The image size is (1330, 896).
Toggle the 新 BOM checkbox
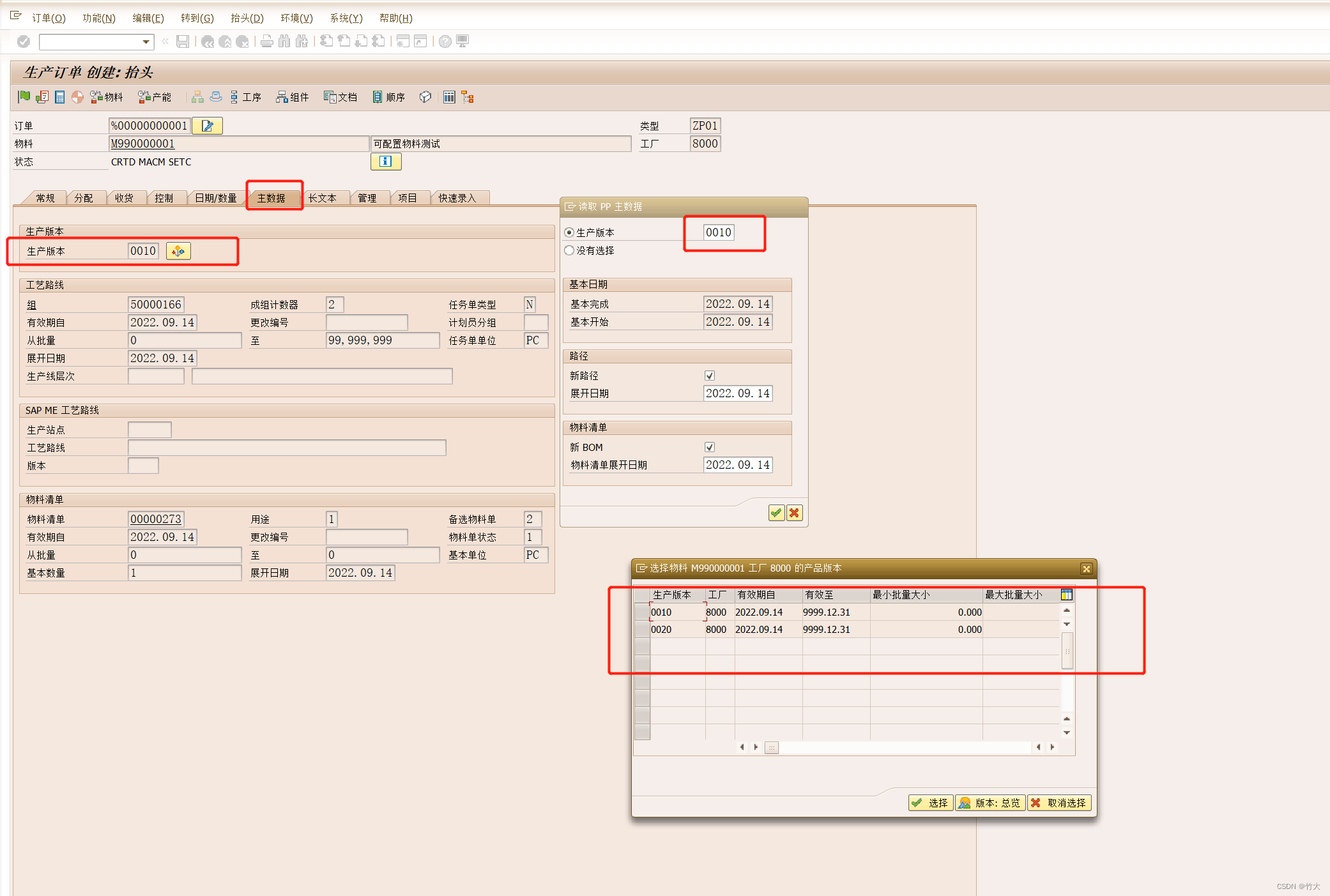[x=709, y=447]
